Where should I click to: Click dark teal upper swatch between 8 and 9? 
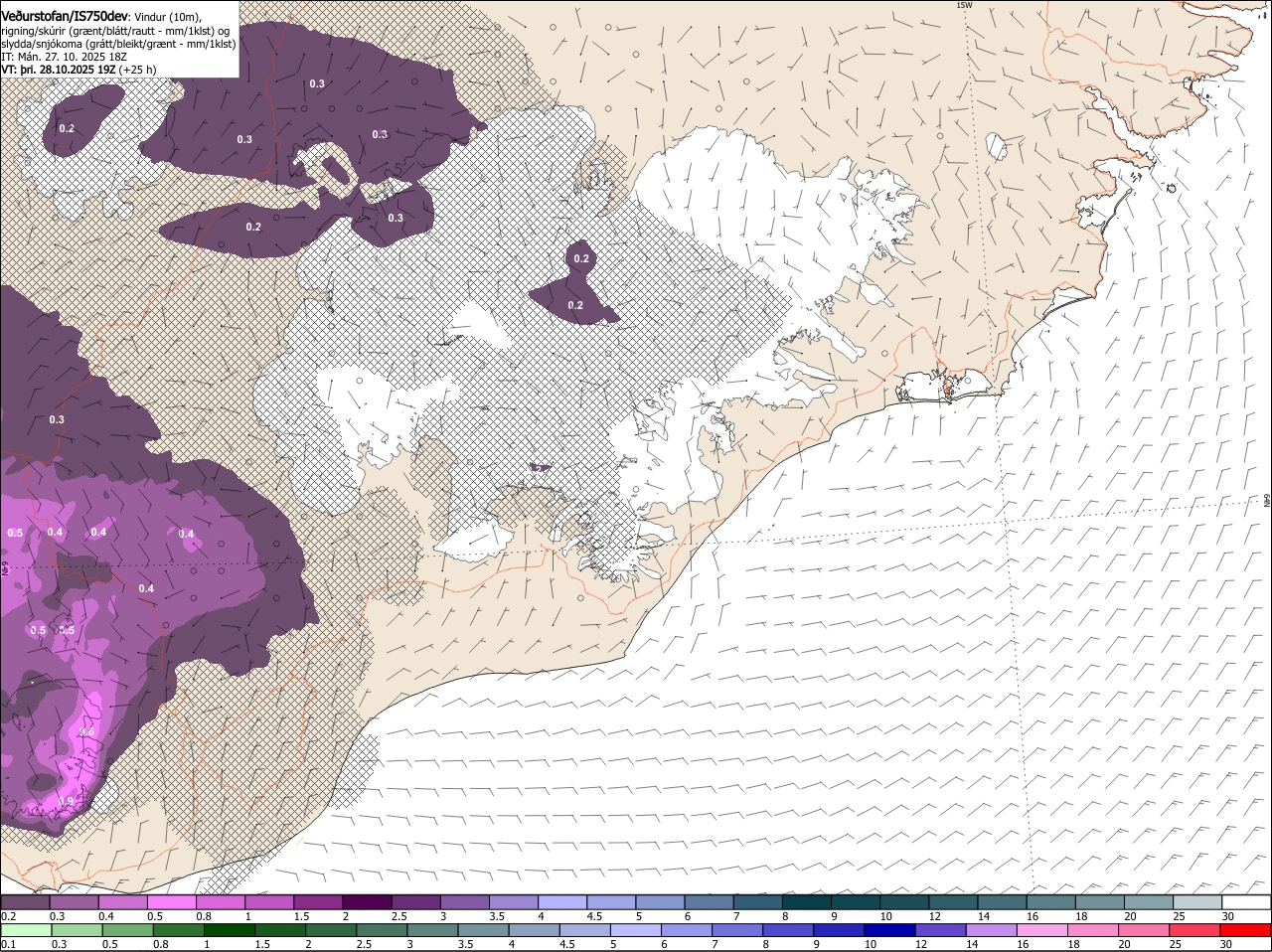pyautogui.click(x=807, y=902)
